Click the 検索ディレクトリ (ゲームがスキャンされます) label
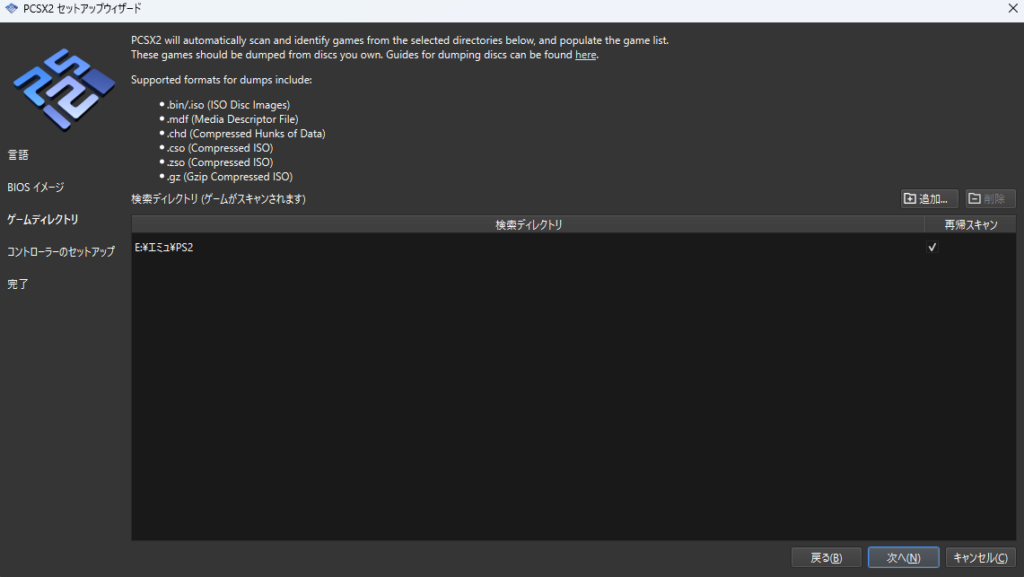This screenshot has width=1024, height=577. pyautogui.click(x=218, y=199)
